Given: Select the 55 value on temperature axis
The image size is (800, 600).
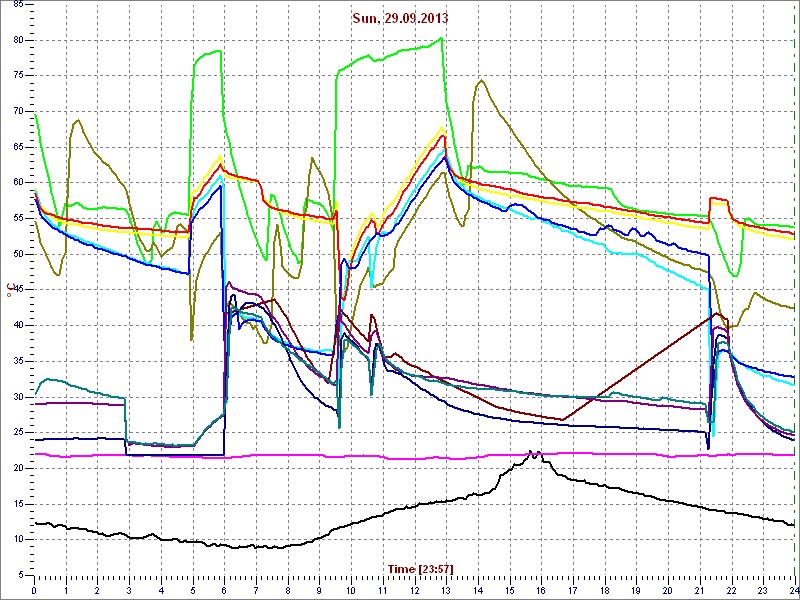Looking at the screenshot, I should 18,219.
